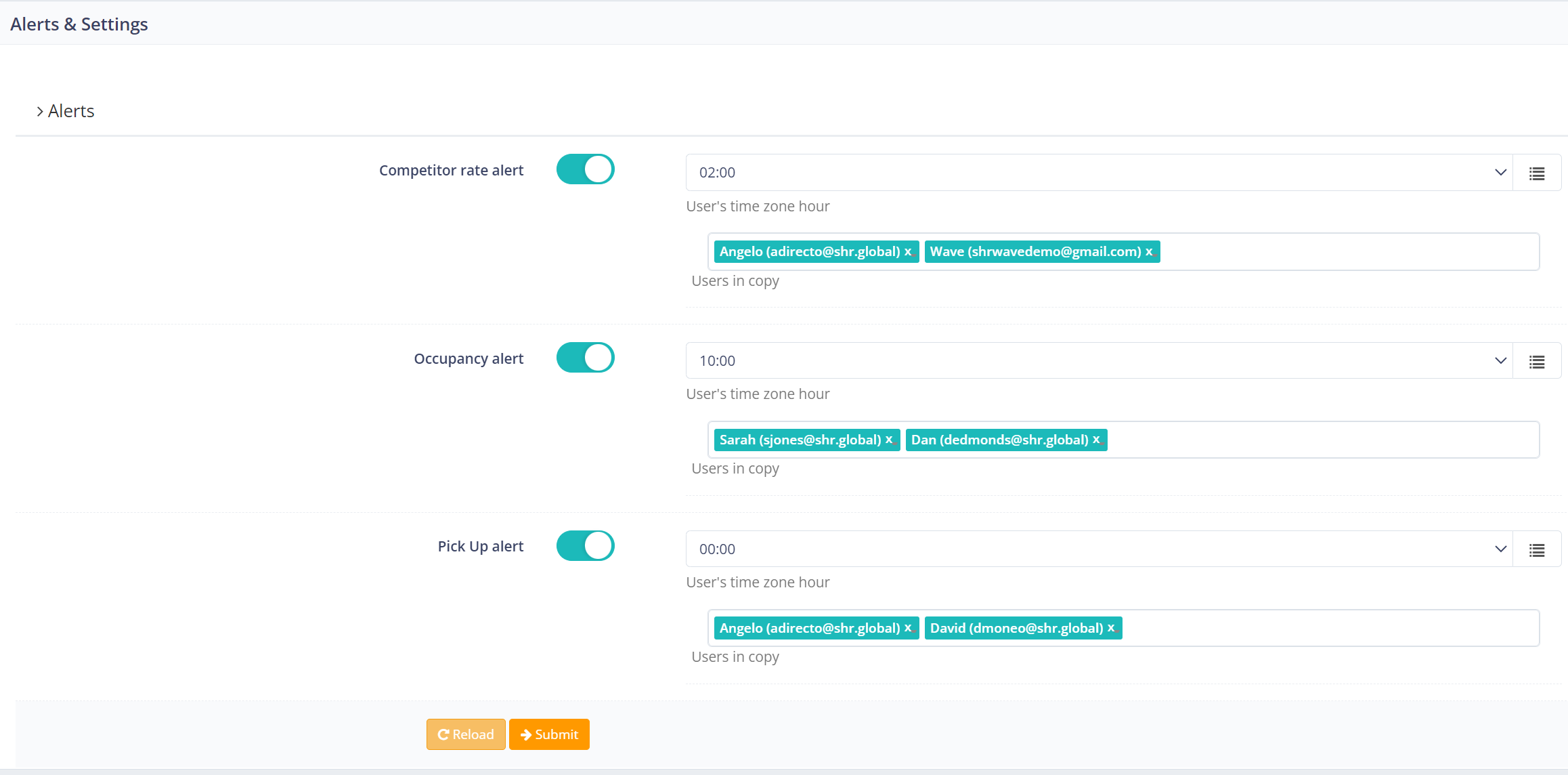This screenshot has height=775, width=1568.
Task: Click the Alerts & Settings page title
Action: pos(79,24)
